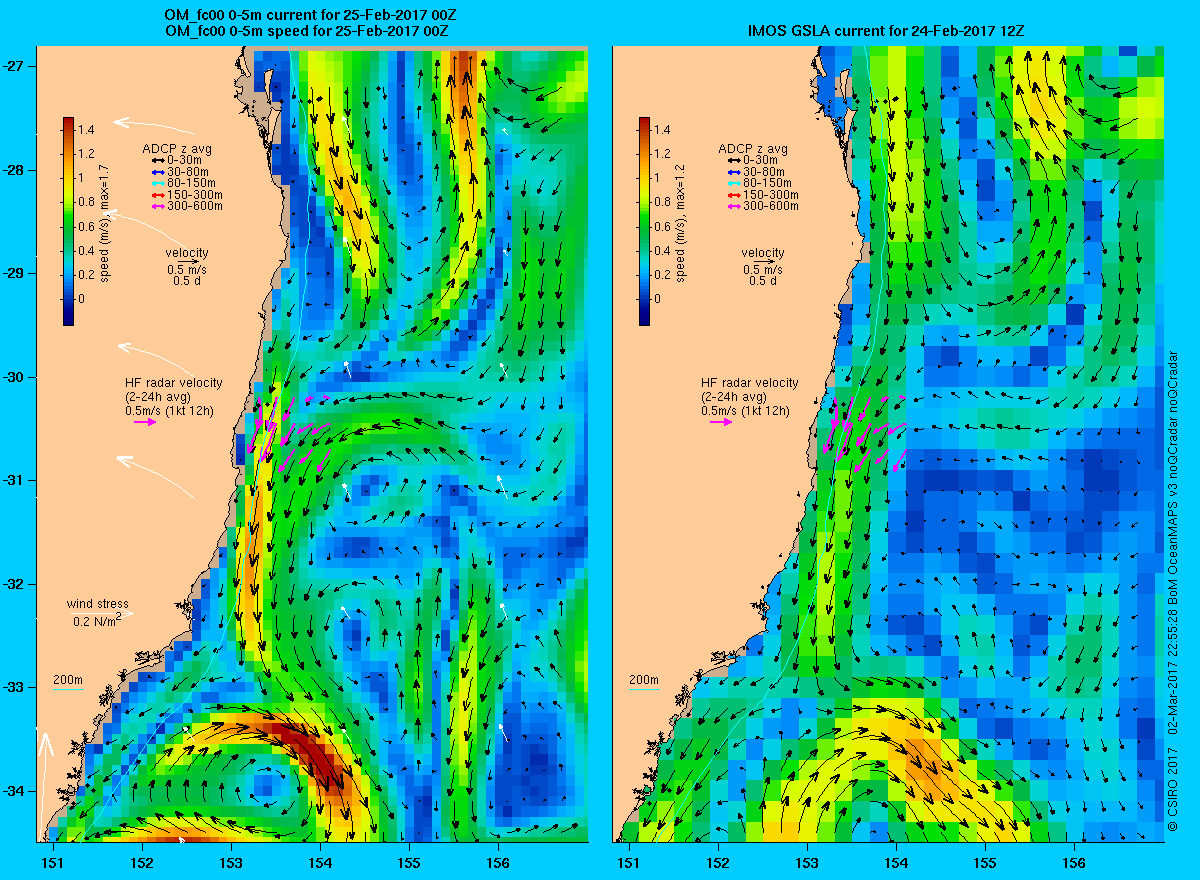
Task: Click the 200m isobath line sample in right map
Action: pyautogui.click(x=643, y=690)
